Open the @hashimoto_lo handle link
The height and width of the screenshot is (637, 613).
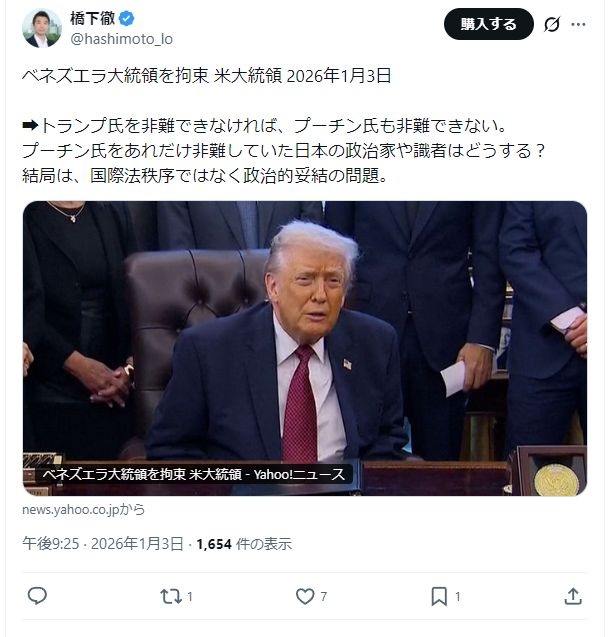[121, 39]
